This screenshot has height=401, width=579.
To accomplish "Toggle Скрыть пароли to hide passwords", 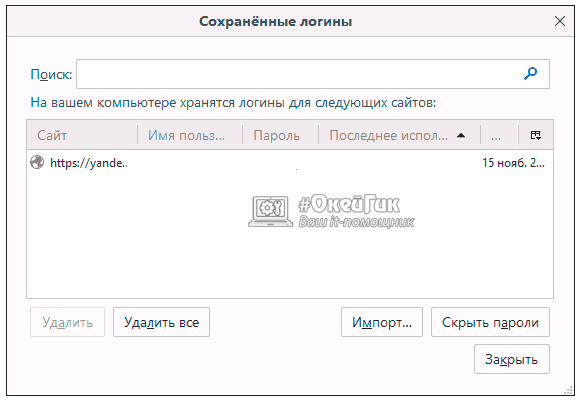I will [490, 322].
